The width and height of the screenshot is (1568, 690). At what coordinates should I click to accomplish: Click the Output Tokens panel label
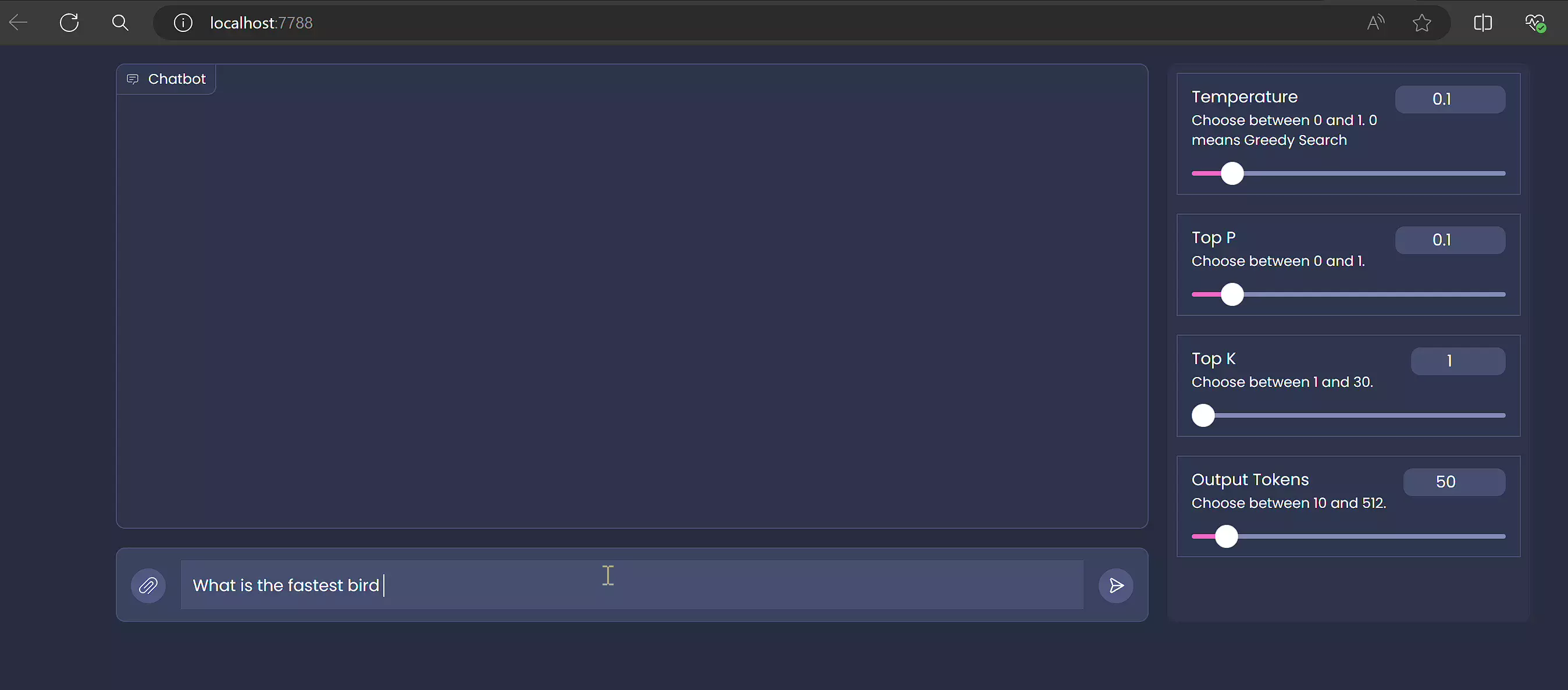click(1250, 479)
